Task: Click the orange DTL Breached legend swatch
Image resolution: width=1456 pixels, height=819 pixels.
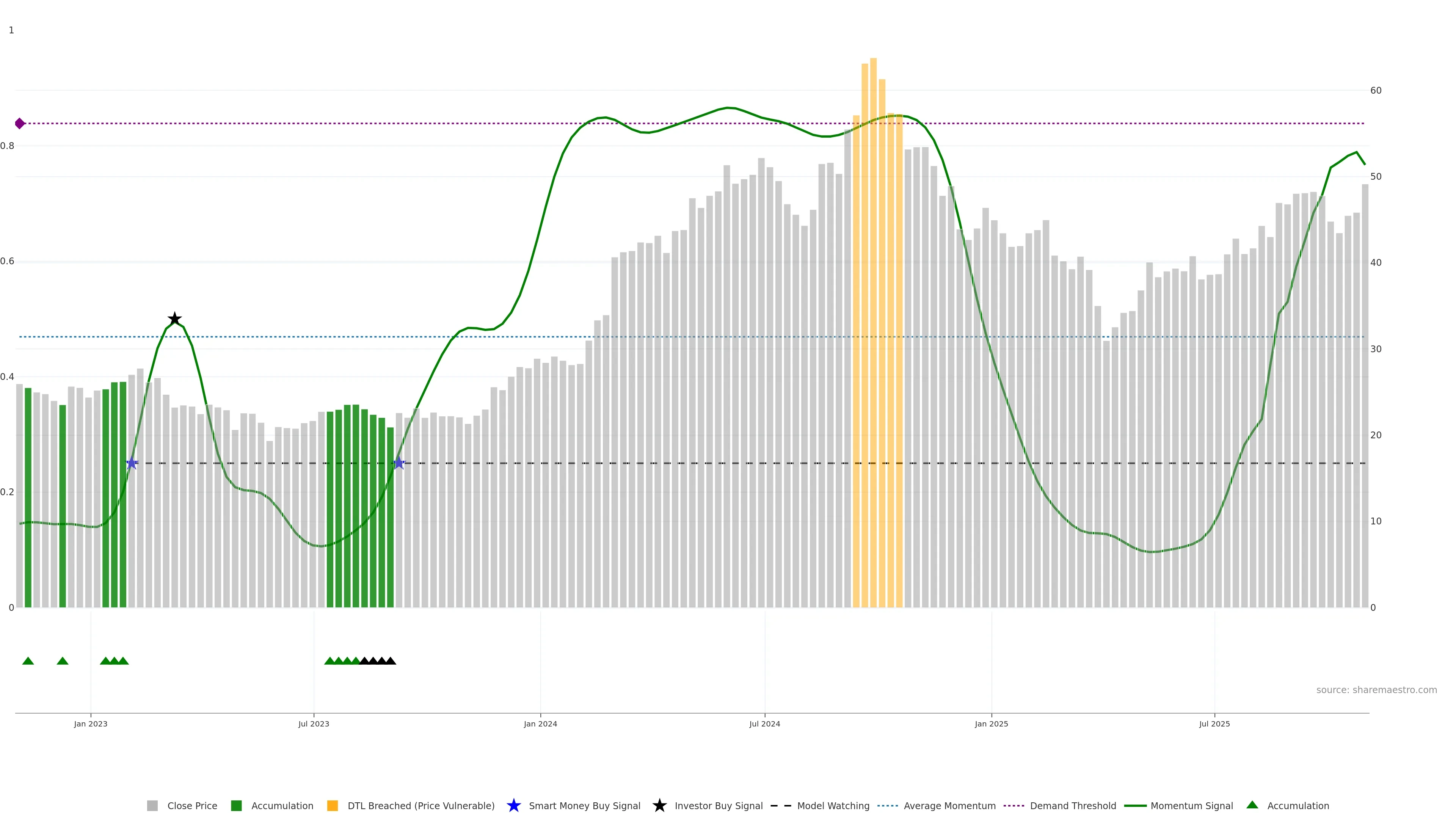Action: pos(333,806)
